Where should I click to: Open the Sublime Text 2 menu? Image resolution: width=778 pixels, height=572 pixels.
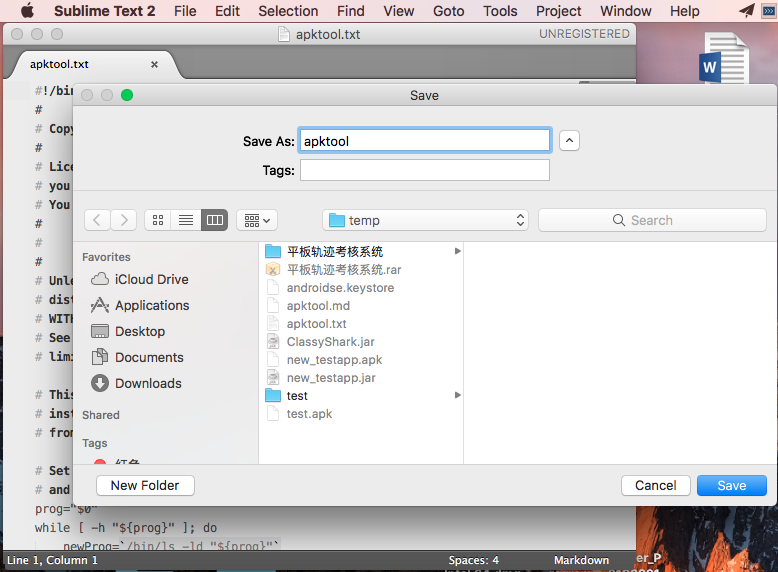tap(104, 11)
